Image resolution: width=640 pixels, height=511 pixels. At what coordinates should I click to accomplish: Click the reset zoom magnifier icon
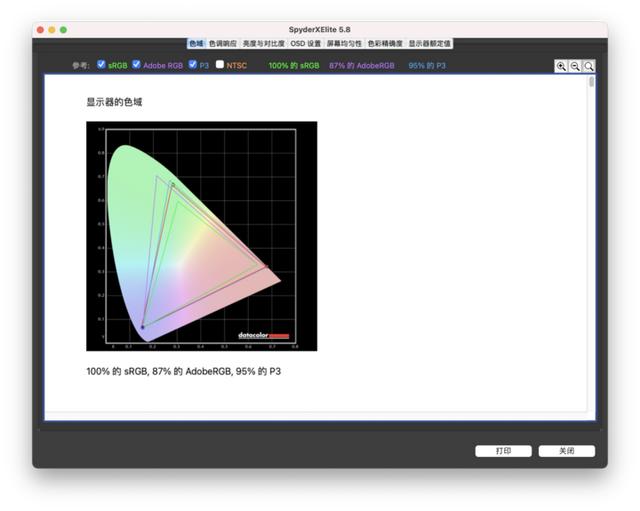[588, 66]
